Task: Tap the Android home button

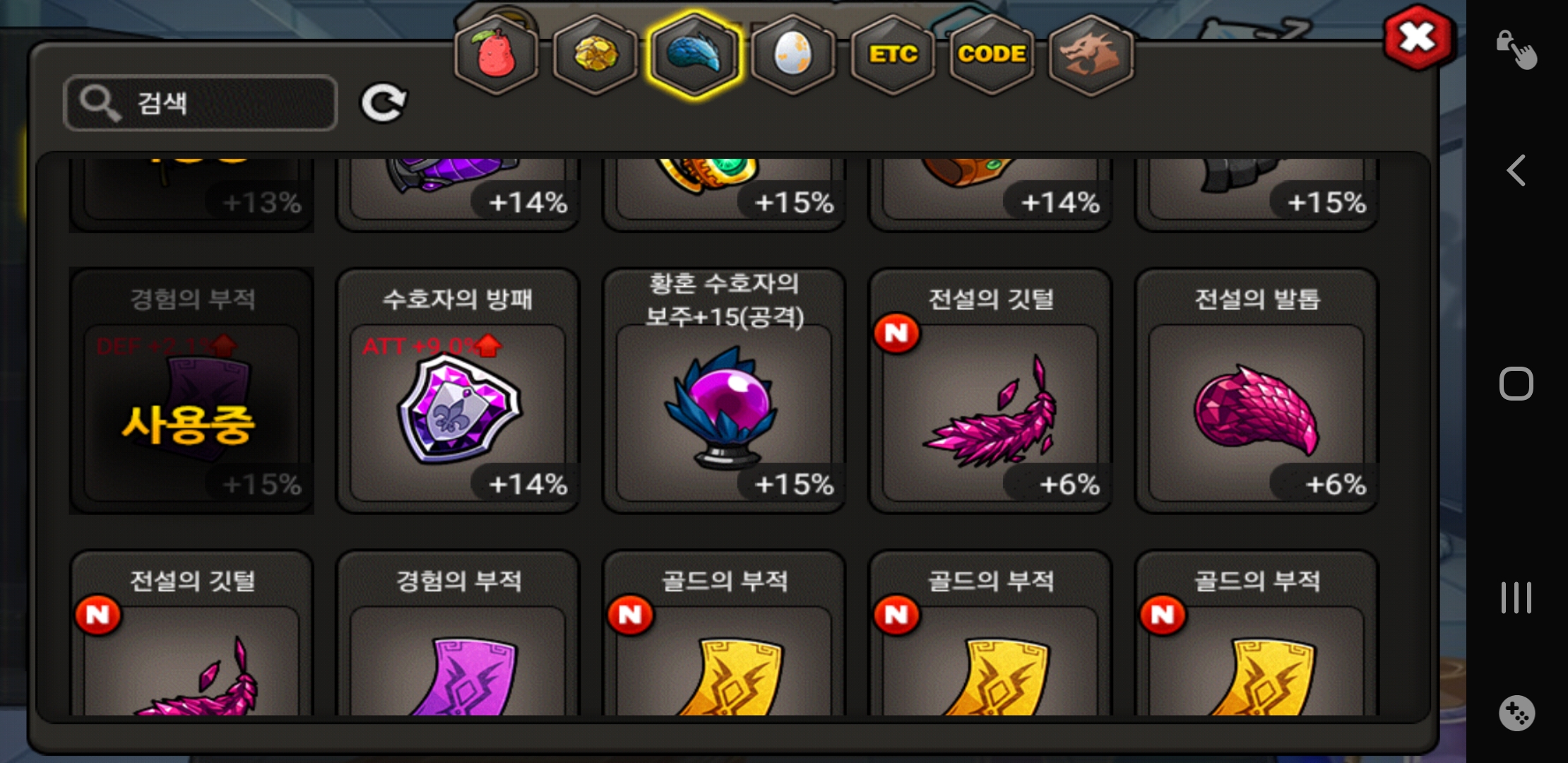Action: point(1516,384)
